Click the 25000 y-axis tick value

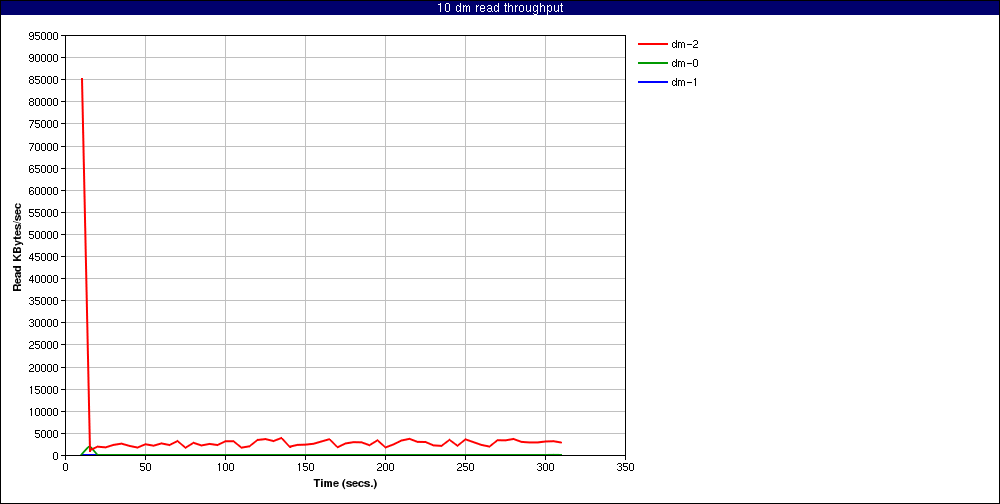tap(44, 345)
